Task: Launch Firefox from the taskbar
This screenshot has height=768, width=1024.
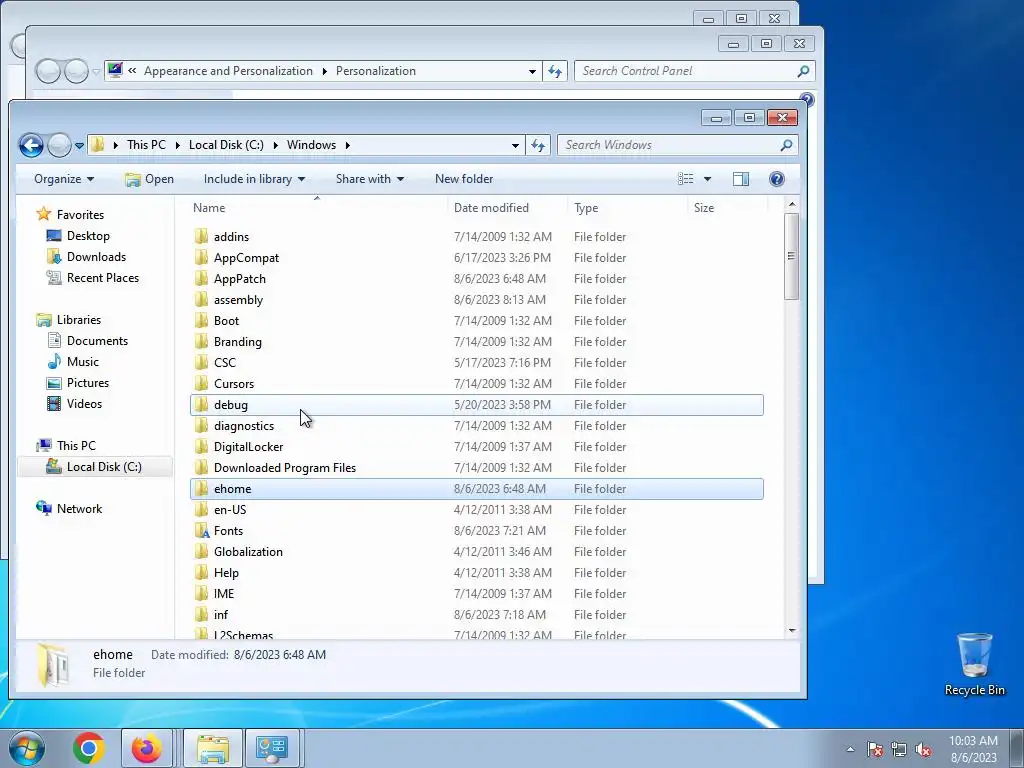Action: (x=146, y=748)
